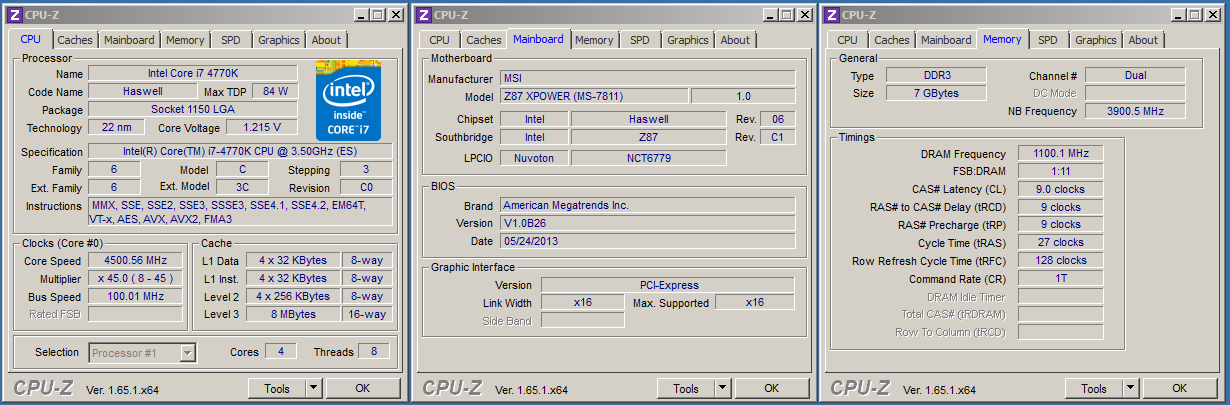
Task: Open SPD tab in left CPU window
Action: tap(231, 40)
